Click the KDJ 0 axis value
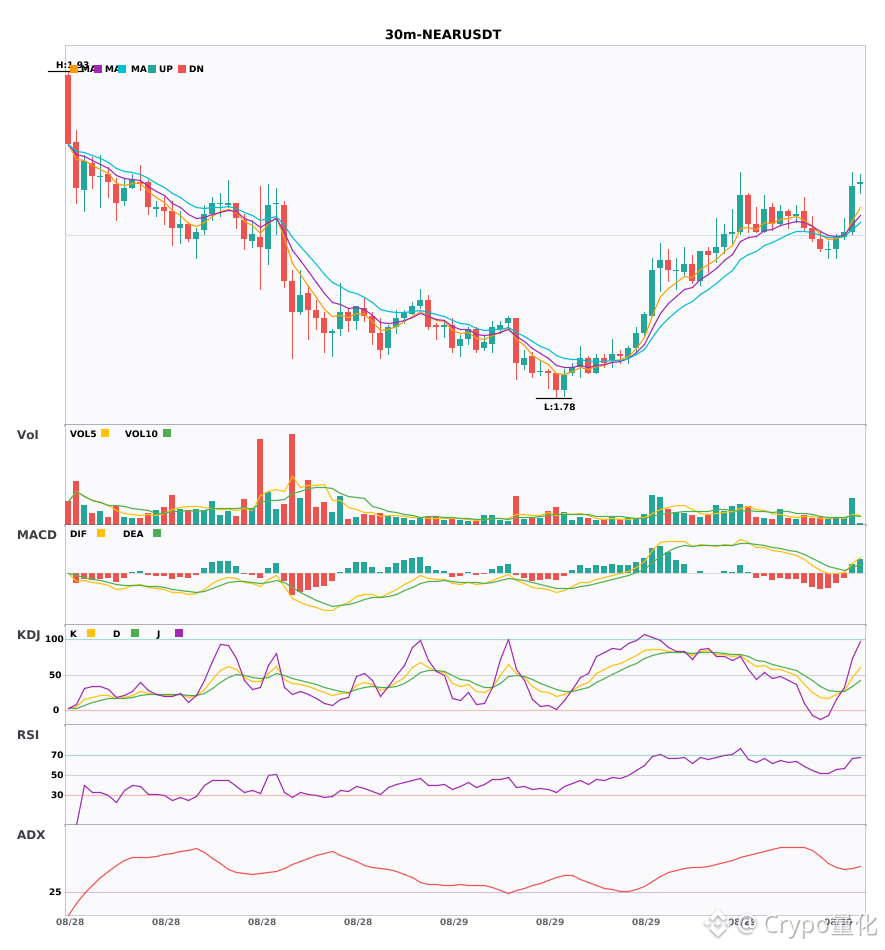The width and height of the screenshot is (885, 950). tap(56, 710)
